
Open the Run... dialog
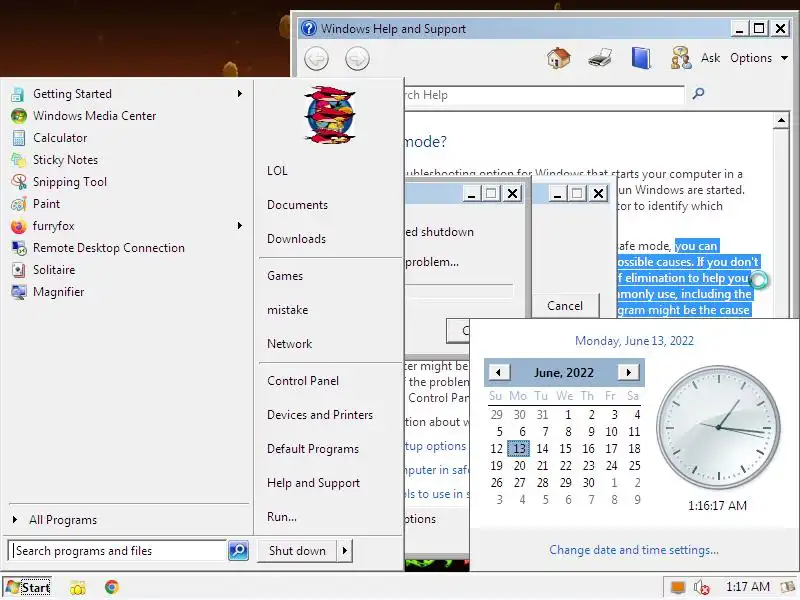[282, 517]
